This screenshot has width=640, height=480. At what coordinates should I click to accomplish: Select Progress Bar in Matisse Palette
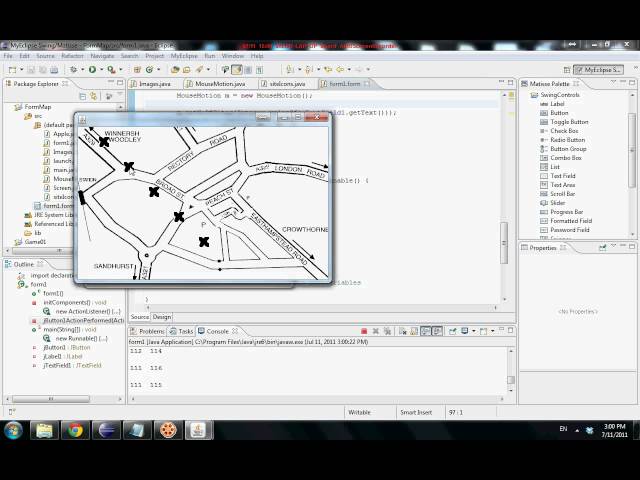[x=562, y=212]
